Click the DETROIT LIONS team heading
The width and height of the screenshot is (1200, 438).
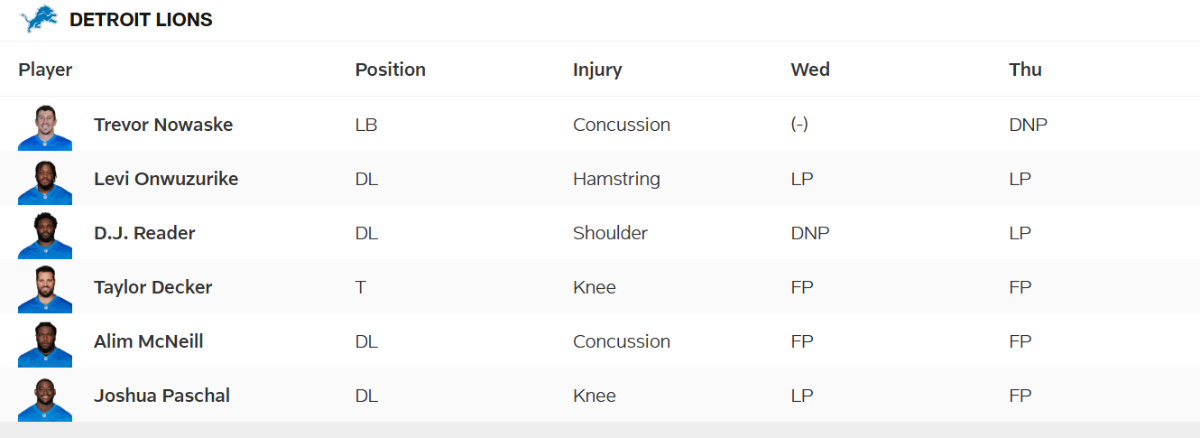(141, 20)
